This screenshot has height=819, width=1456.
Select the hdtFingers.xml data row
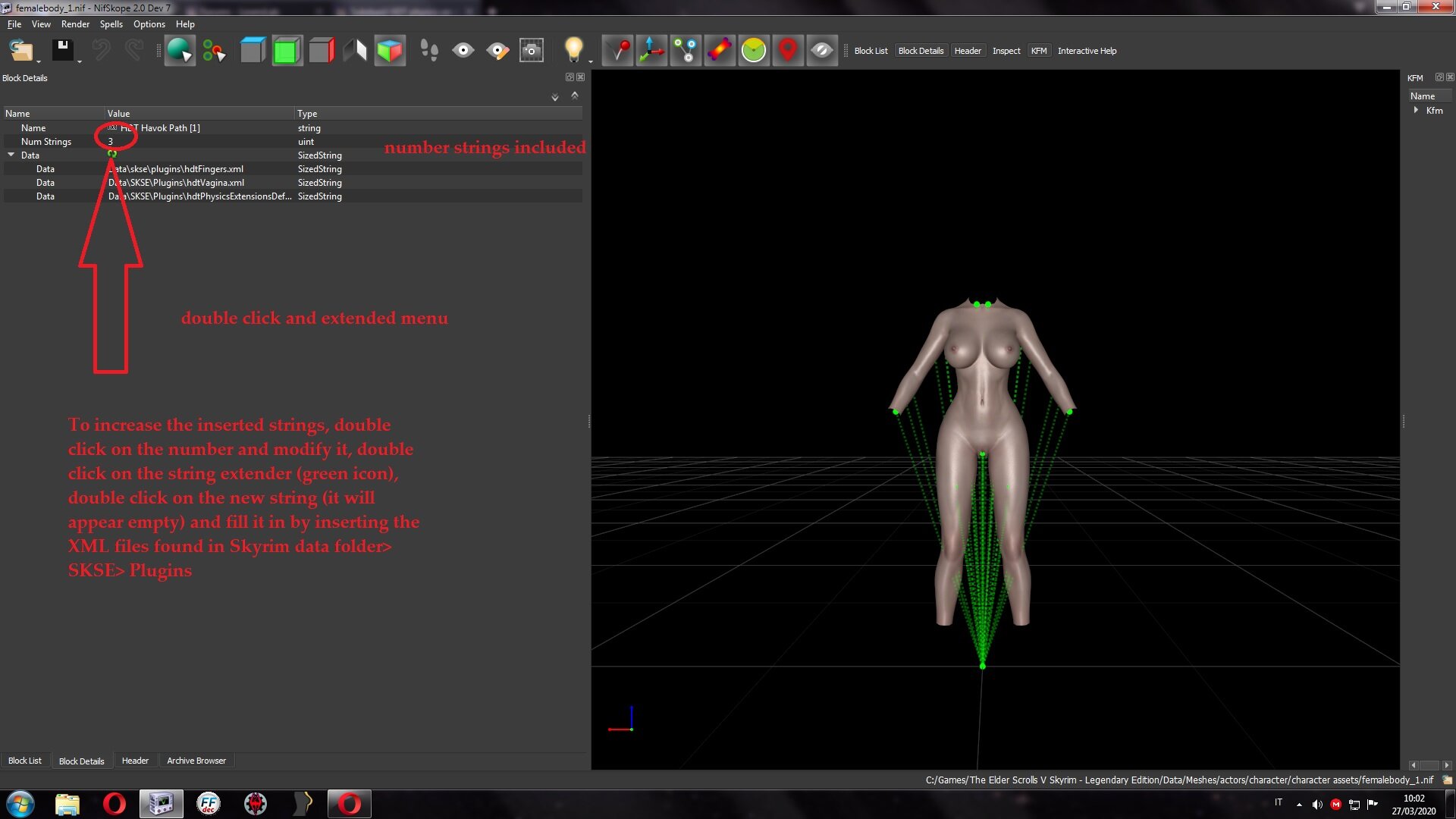click(293, 169)
